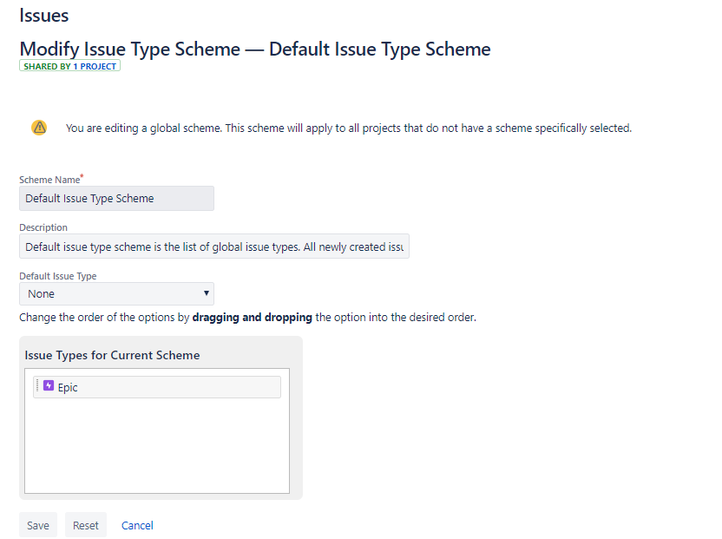Click the yellow warning triangle icon
The image size is (722, 539).
tap(39, 128)
